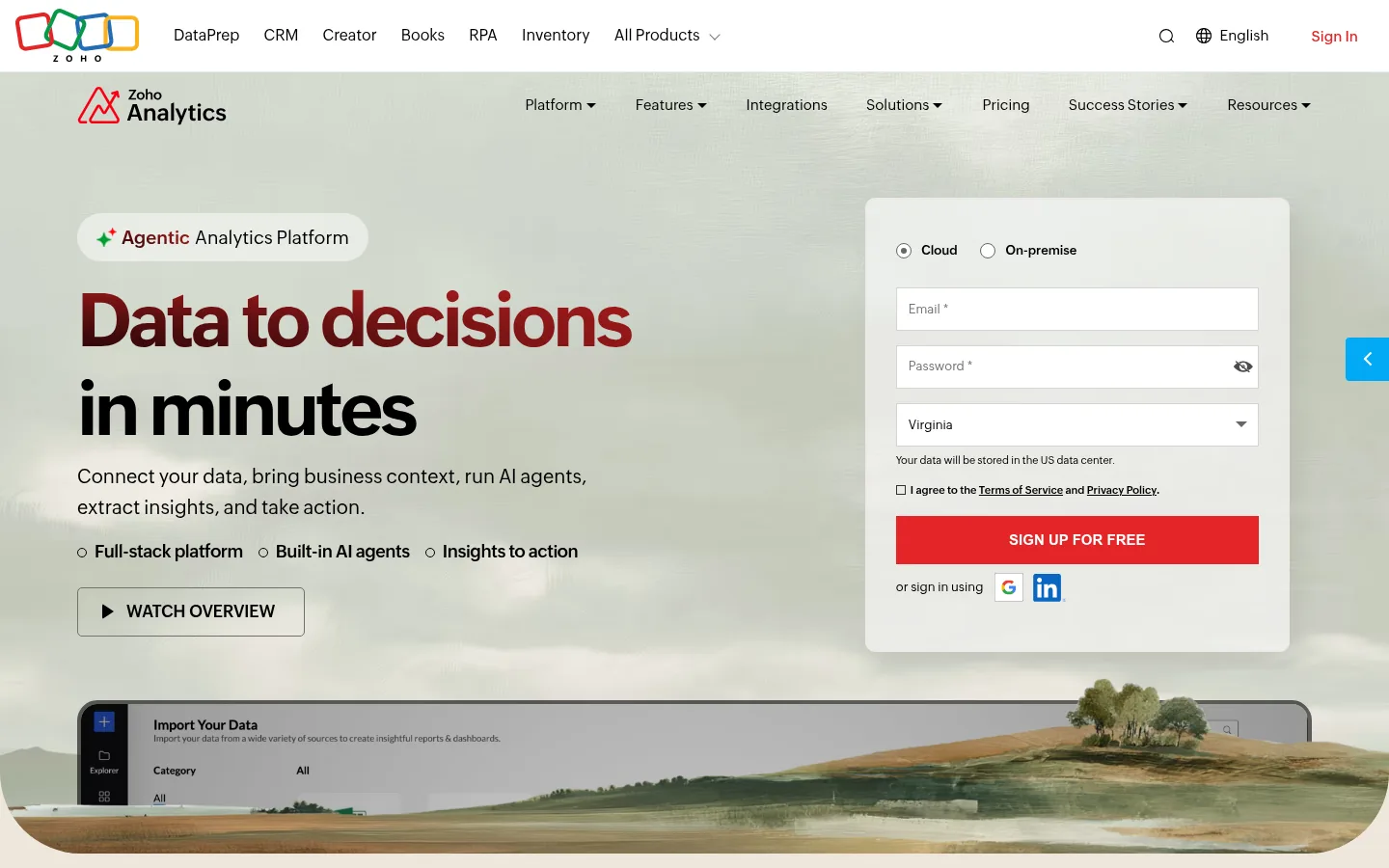Image resolution: width=1389 pixels, height=868 pixels.
Task: Expand the Resources menu
Action: [1268, 105]
